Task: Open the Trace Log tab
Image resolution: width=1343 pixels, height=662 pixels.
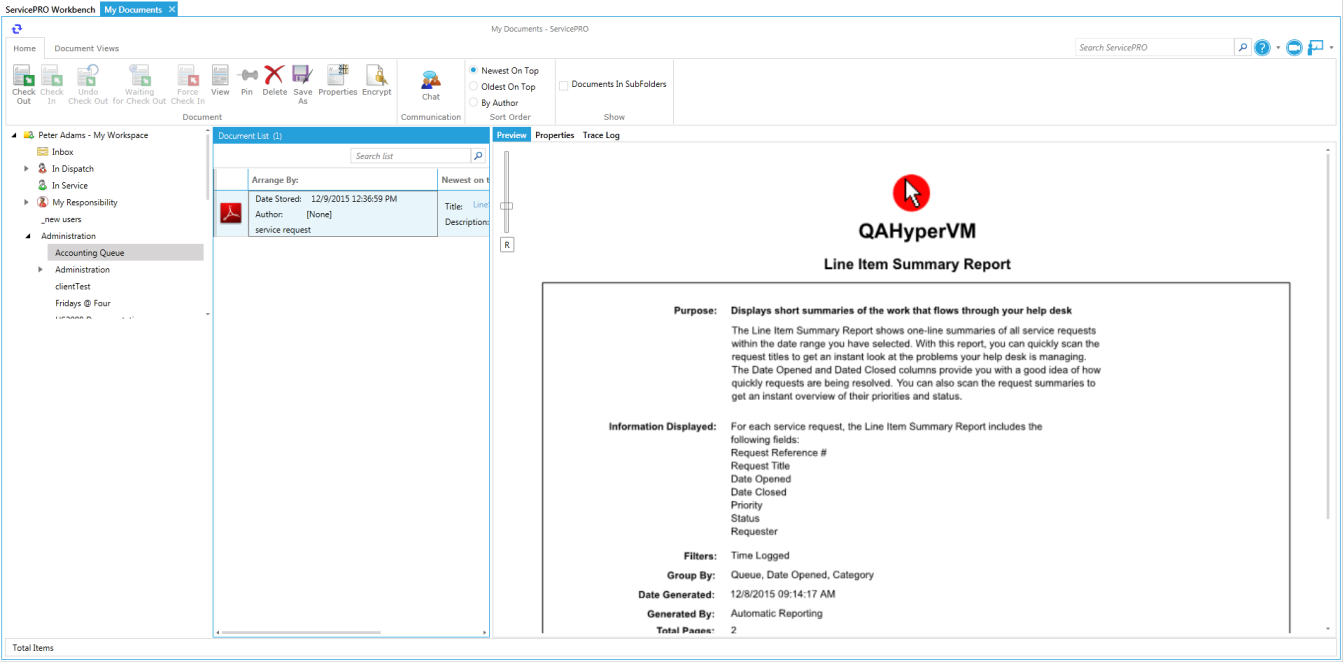Action: coord(601,135)
